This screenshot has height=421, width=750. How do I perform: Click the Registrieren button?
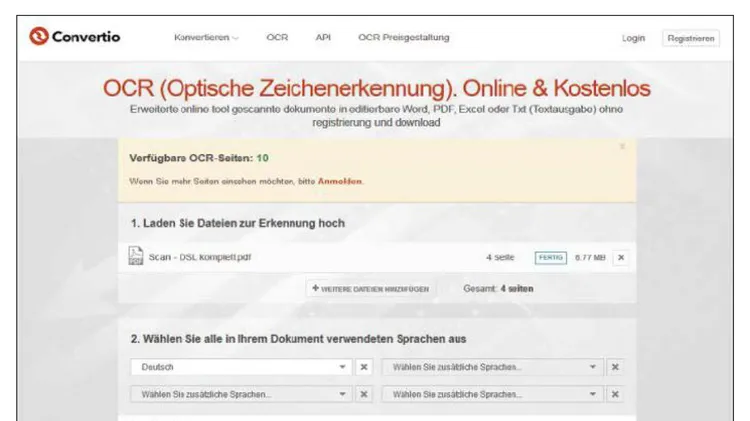[x=691, y=38]
